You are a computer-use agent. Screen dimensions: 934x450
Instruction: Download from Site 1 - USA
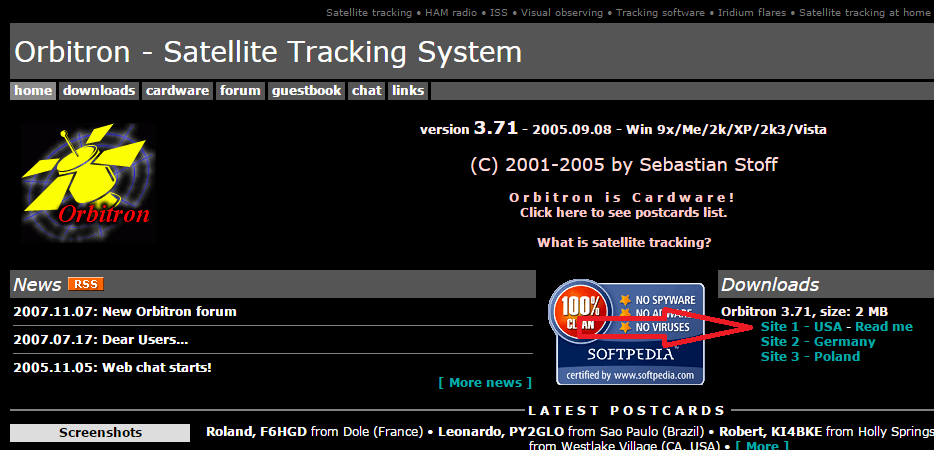point(801,327)
